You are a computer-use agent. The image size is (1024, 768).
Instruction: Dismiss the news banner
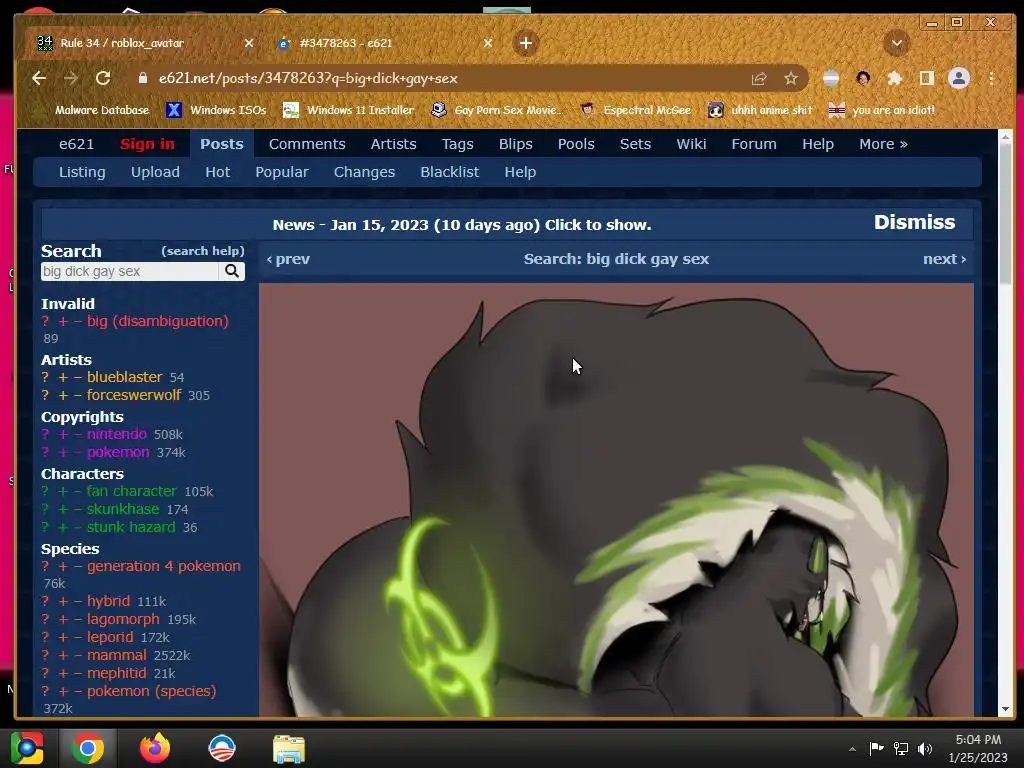click(914, 222)
